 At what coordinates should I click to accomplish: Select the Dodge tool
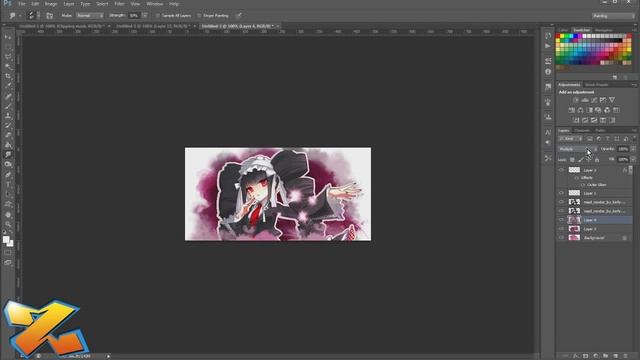[8, 165]
